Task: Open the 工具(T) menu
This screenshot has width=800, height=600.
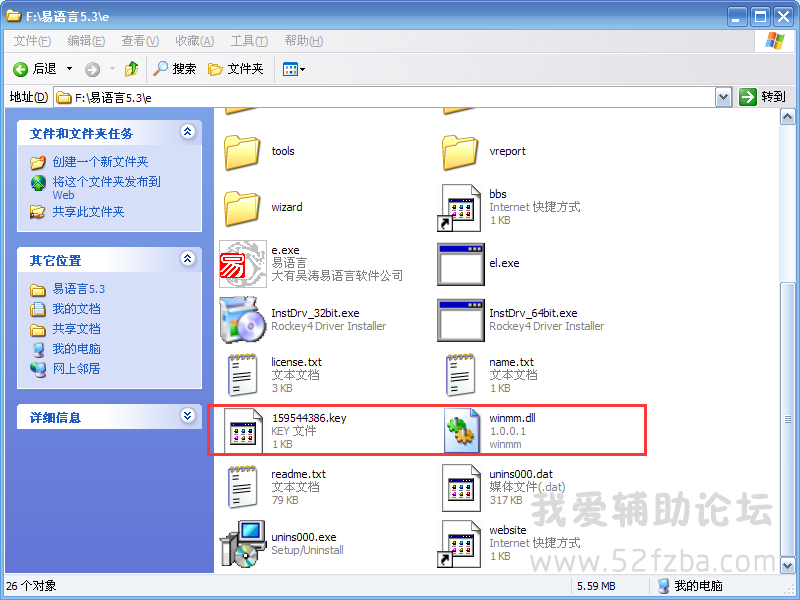Action: pyautogui.click(x=249, y=41)
